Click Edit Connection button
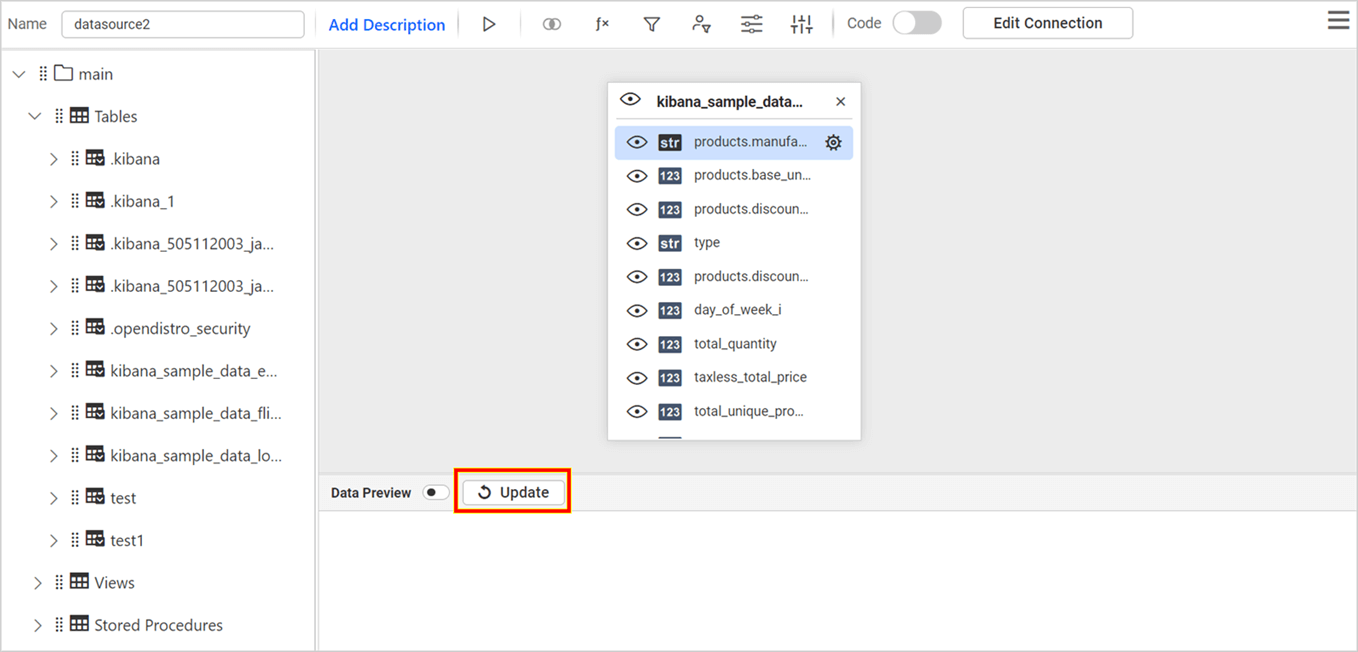The height and width of the screenshot is (652, 1358). [1048, 23]
